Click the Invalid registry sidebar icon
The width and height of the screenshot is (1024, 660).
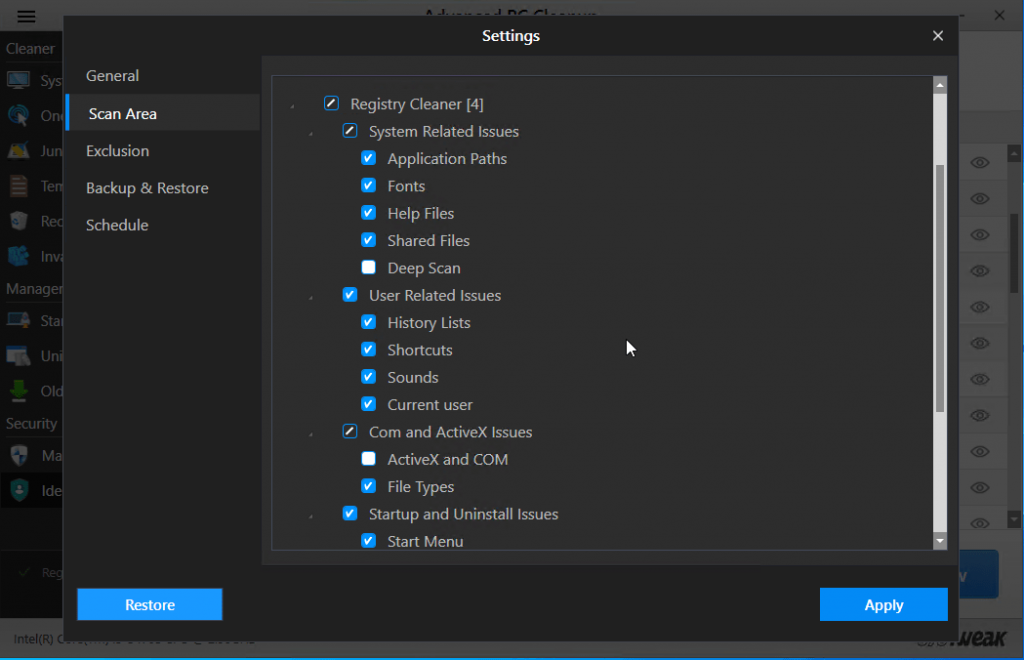coord(18,255)
